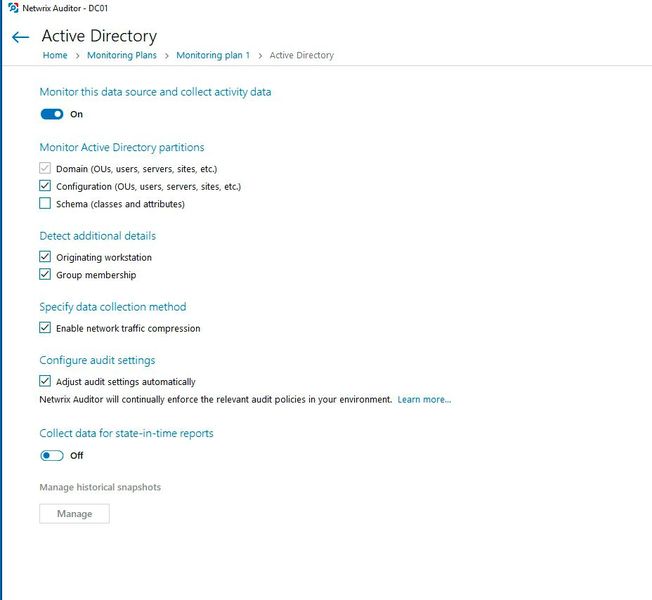The height and width of the screenshot is (600, 652).
Task: Click the Active Directory breadcrumb item
Action: click(x=301, y=55)
